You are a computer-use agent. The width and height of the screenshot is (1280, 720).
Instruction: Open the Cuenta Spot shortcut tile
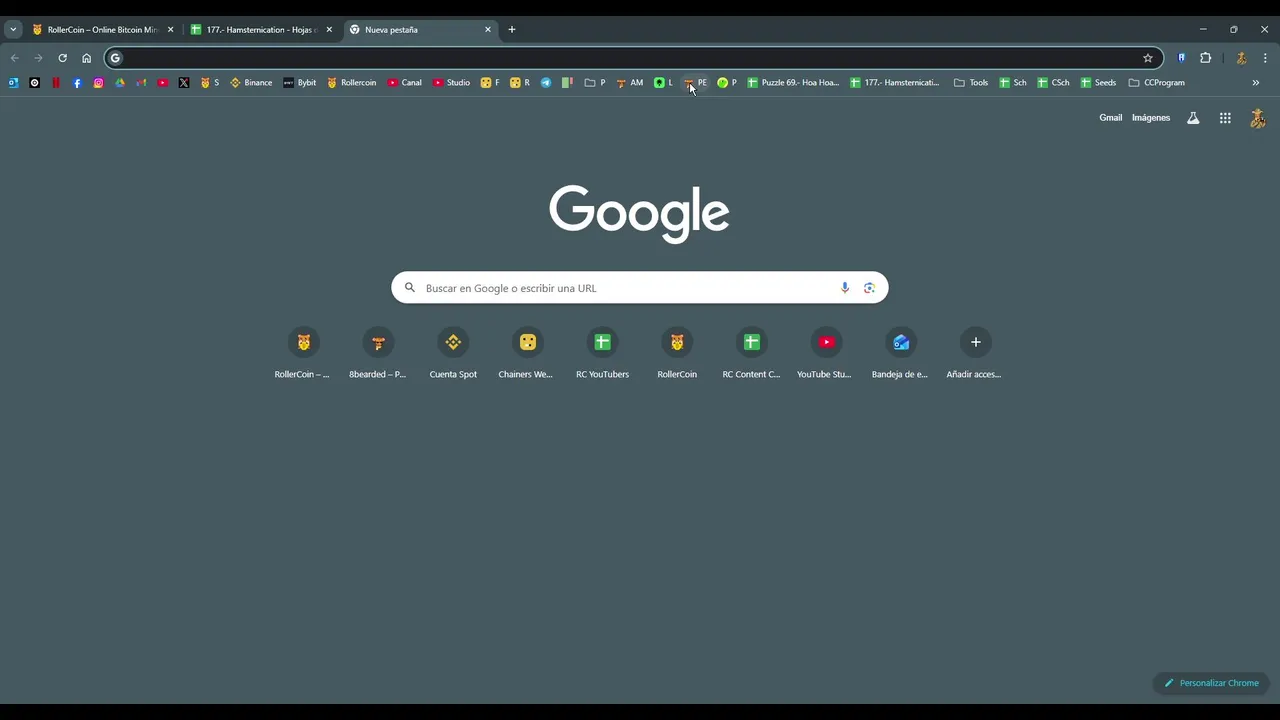453,354
